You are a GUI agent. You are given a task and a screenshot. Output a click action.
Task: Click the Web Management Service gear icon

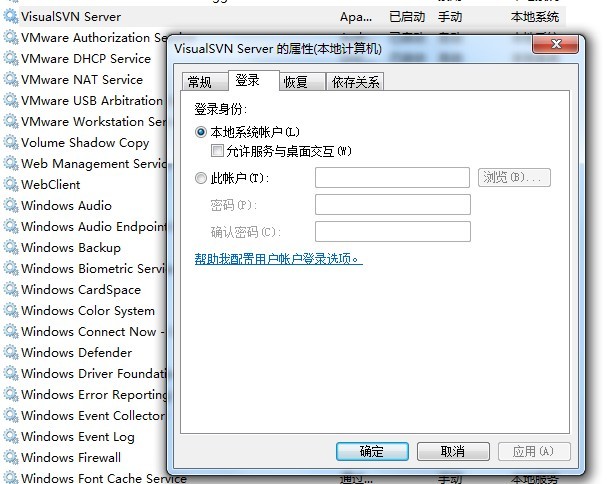(11, 164)
